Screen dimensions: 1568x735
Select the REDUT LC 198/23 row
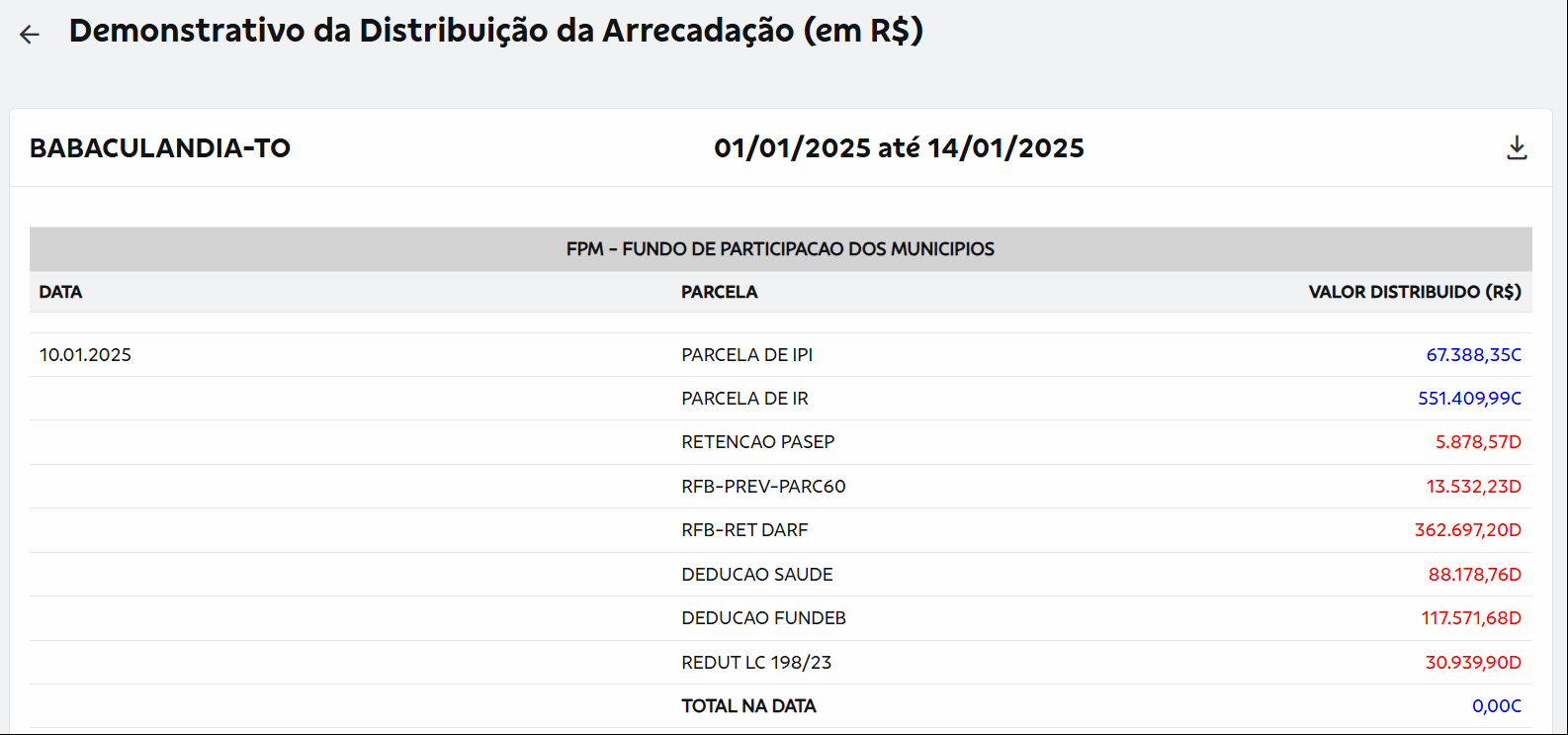click(780, 663)
